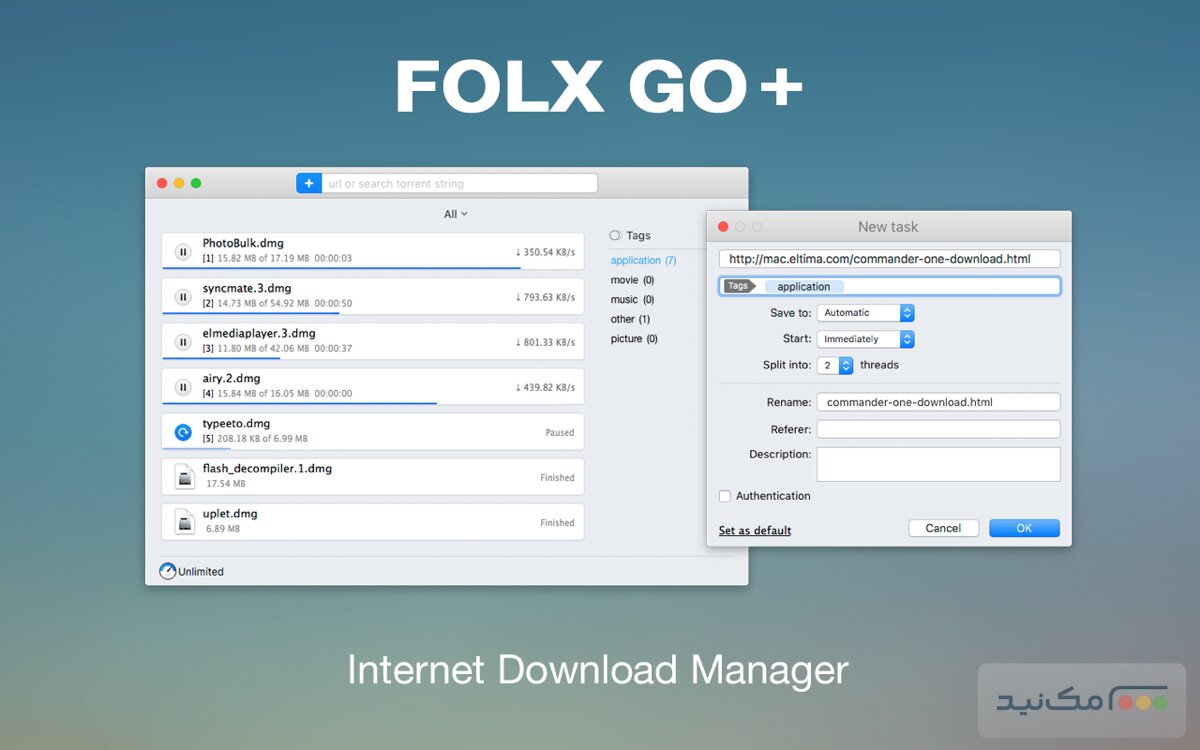Open the Start timing dropdown
Viewport: 1200px width, 750px height.
click(866, 338)
